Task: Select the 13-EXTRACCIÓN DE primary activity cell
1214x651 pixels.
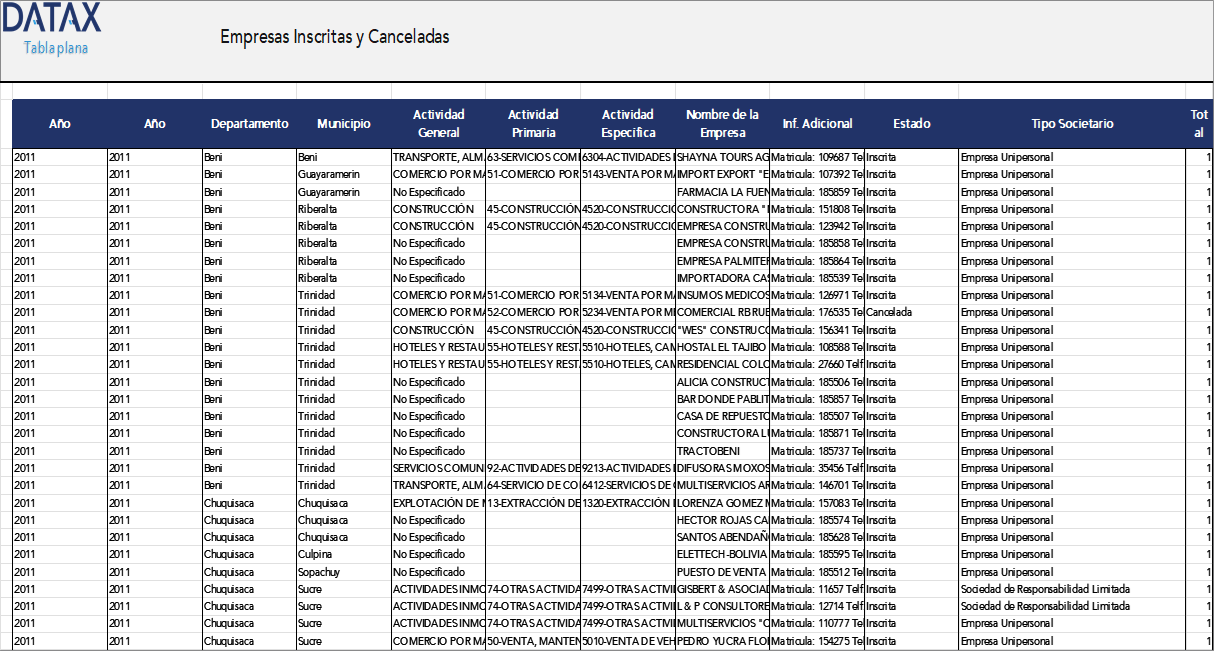Action: pos(533,503)
